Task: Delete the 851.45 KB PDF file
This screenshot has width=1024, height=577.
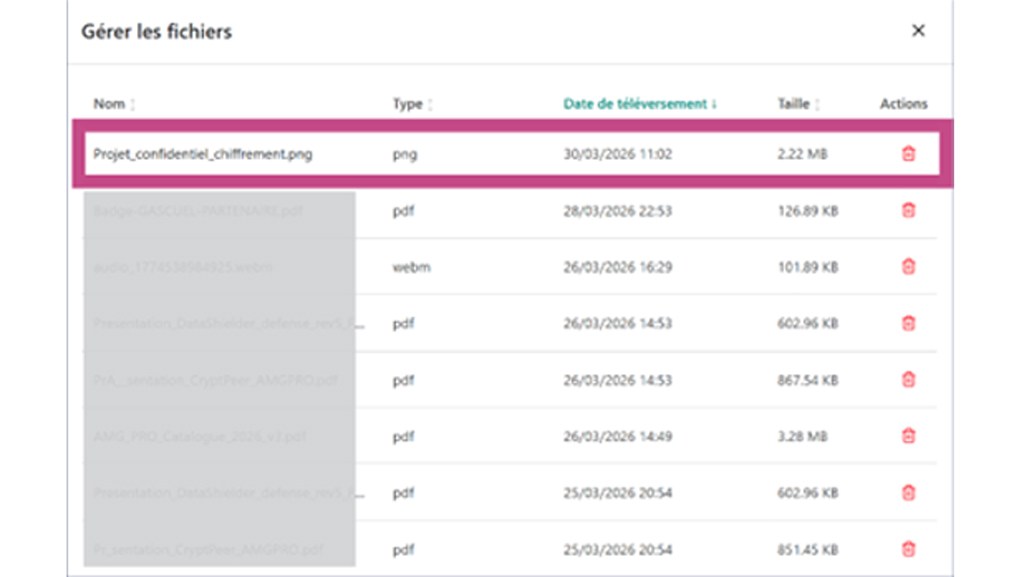Action: [906, 549]
